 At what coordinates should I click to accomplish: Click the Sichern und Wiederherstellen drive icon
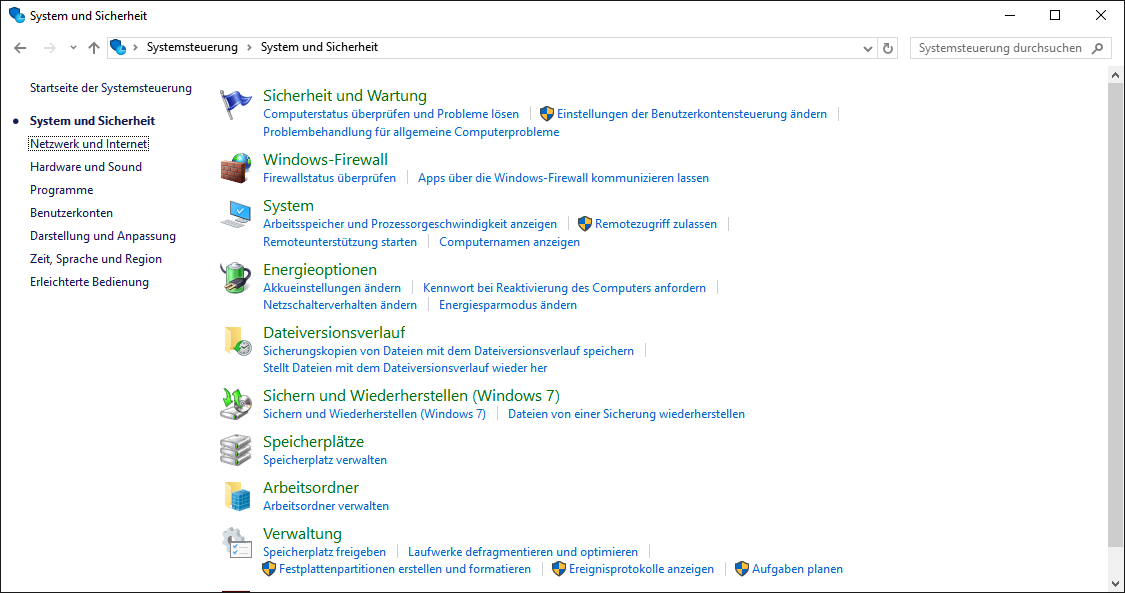[x=235, y=404]
